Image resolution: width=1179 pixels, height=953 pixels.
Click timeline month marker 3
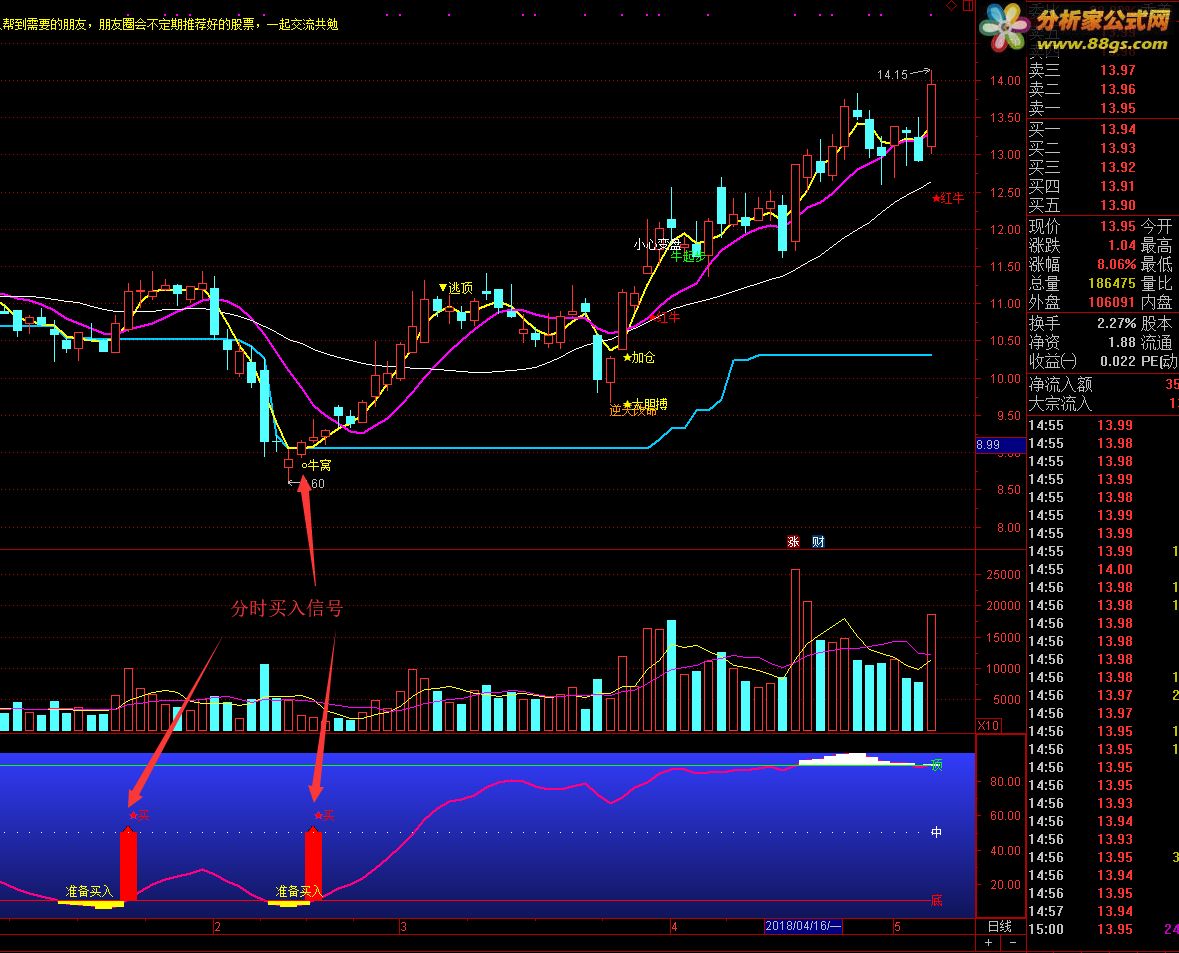click(404, 927)
